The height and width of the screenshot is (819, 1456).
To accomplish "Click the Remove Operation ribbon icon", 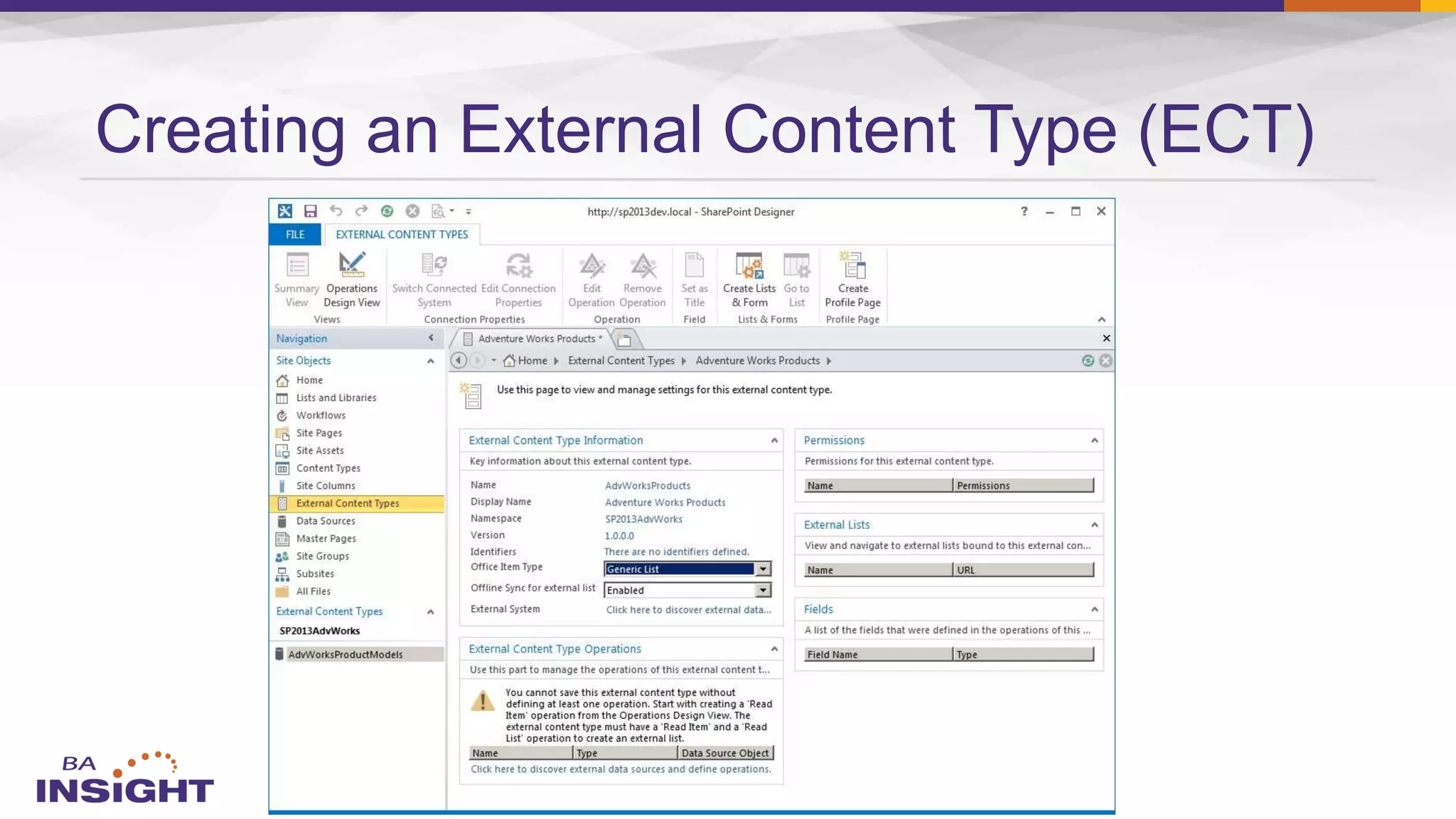I will point(643,280).
